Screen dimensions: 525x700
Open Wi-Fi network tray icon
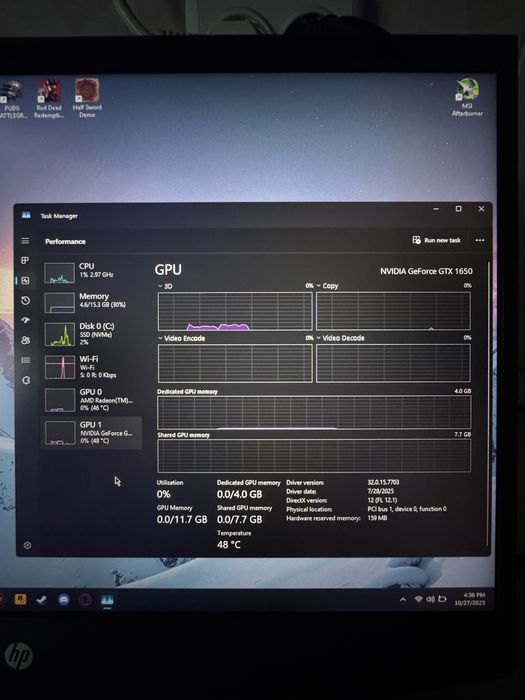pos(418,599)
